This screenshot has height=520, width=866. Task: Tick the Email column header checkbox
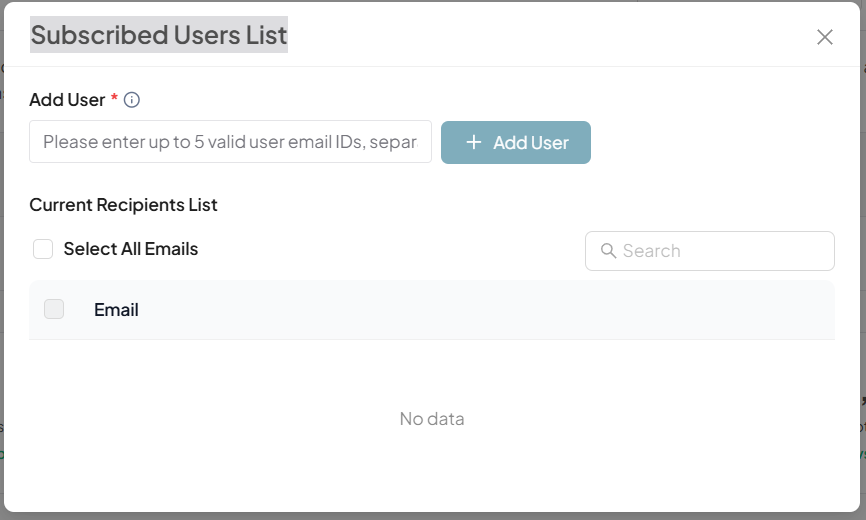(54, 310)
